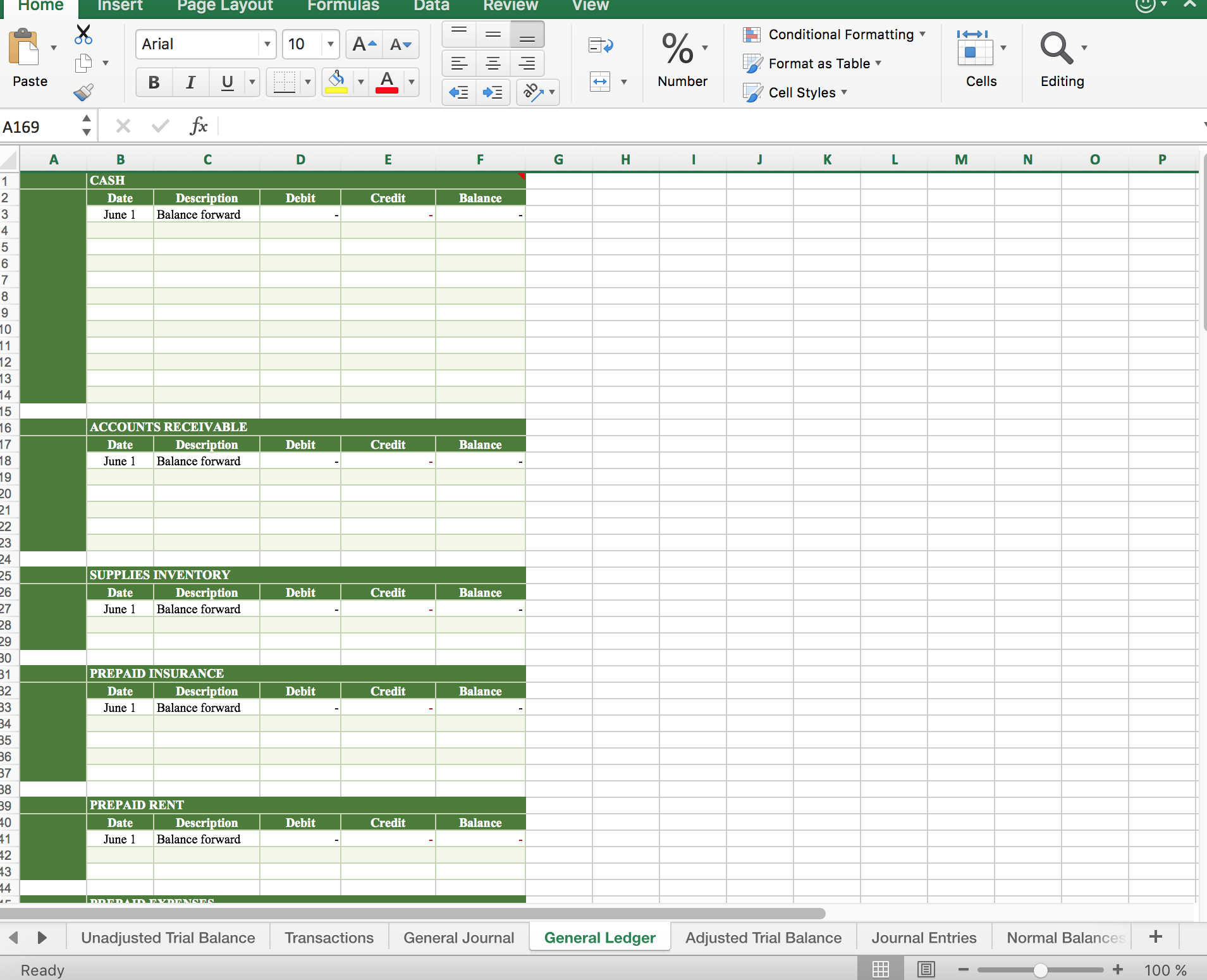Switch to General Journal sheet
1207x980 pixels.
459,937
